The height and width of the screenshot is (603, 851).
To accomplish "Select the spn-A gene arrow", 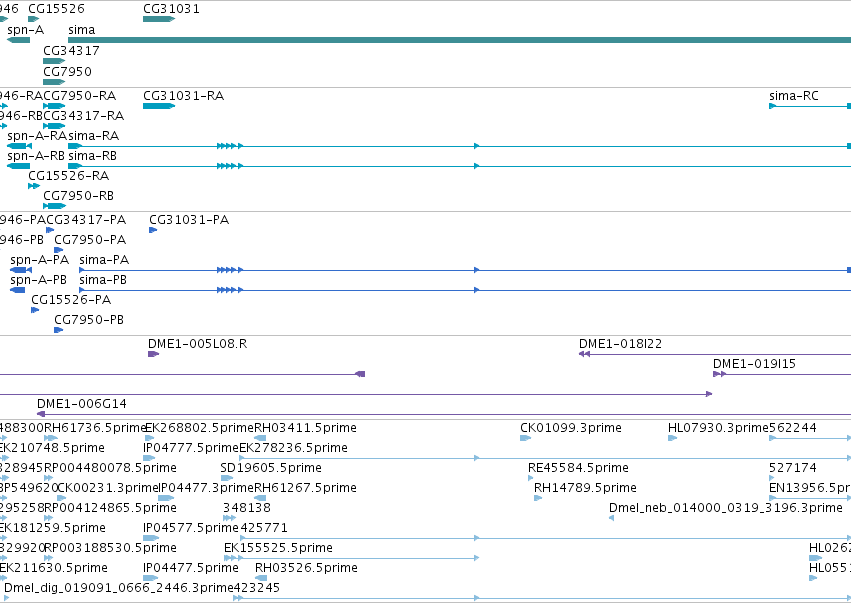I will (x=18, y=40).
